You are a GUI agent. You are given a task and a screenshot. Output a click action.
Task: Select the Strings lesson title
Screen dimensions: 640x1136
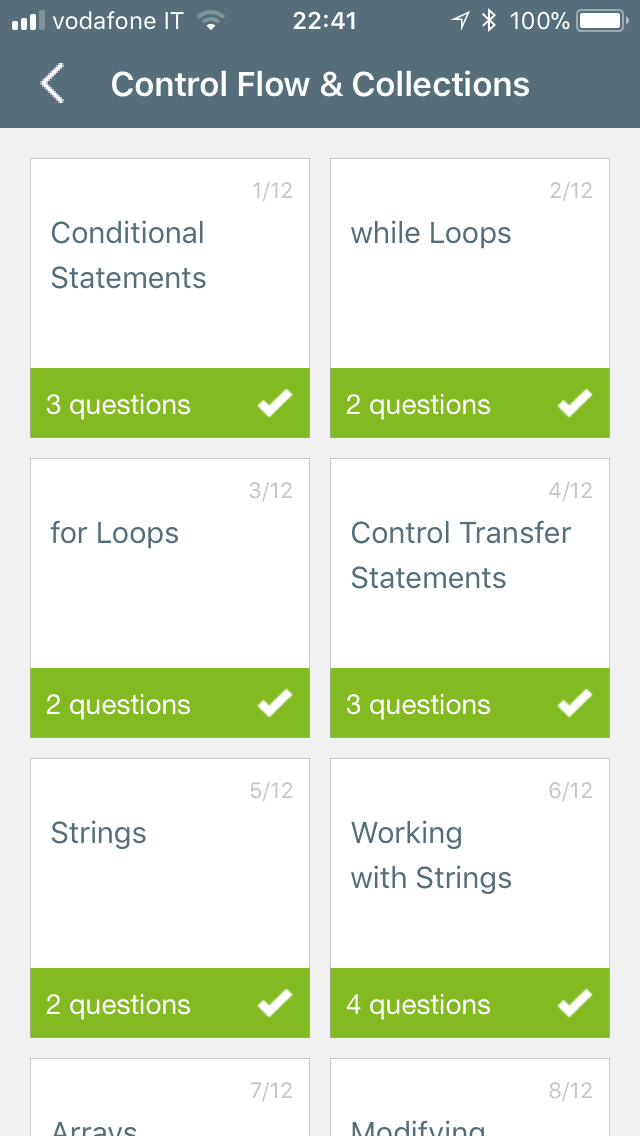tap(99, 834)
